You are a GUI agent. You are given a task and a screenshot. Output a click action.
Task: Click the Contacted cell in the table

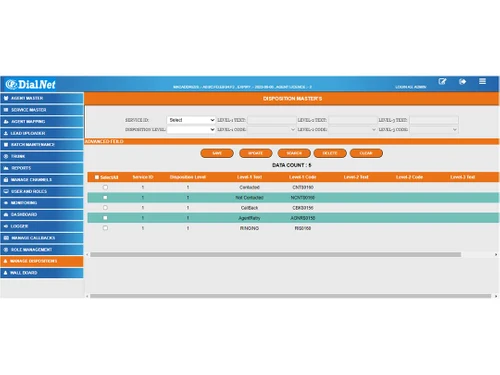[249, 187]
